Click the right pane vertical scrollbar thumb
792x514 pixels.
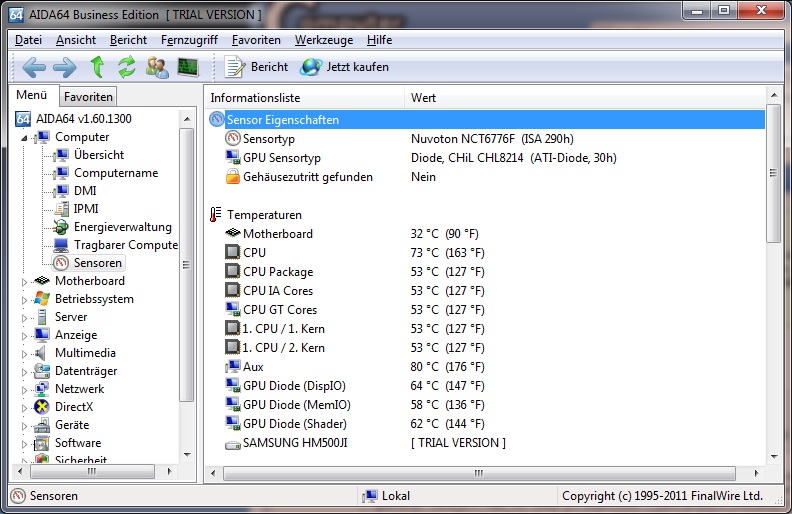coord(773,173)
